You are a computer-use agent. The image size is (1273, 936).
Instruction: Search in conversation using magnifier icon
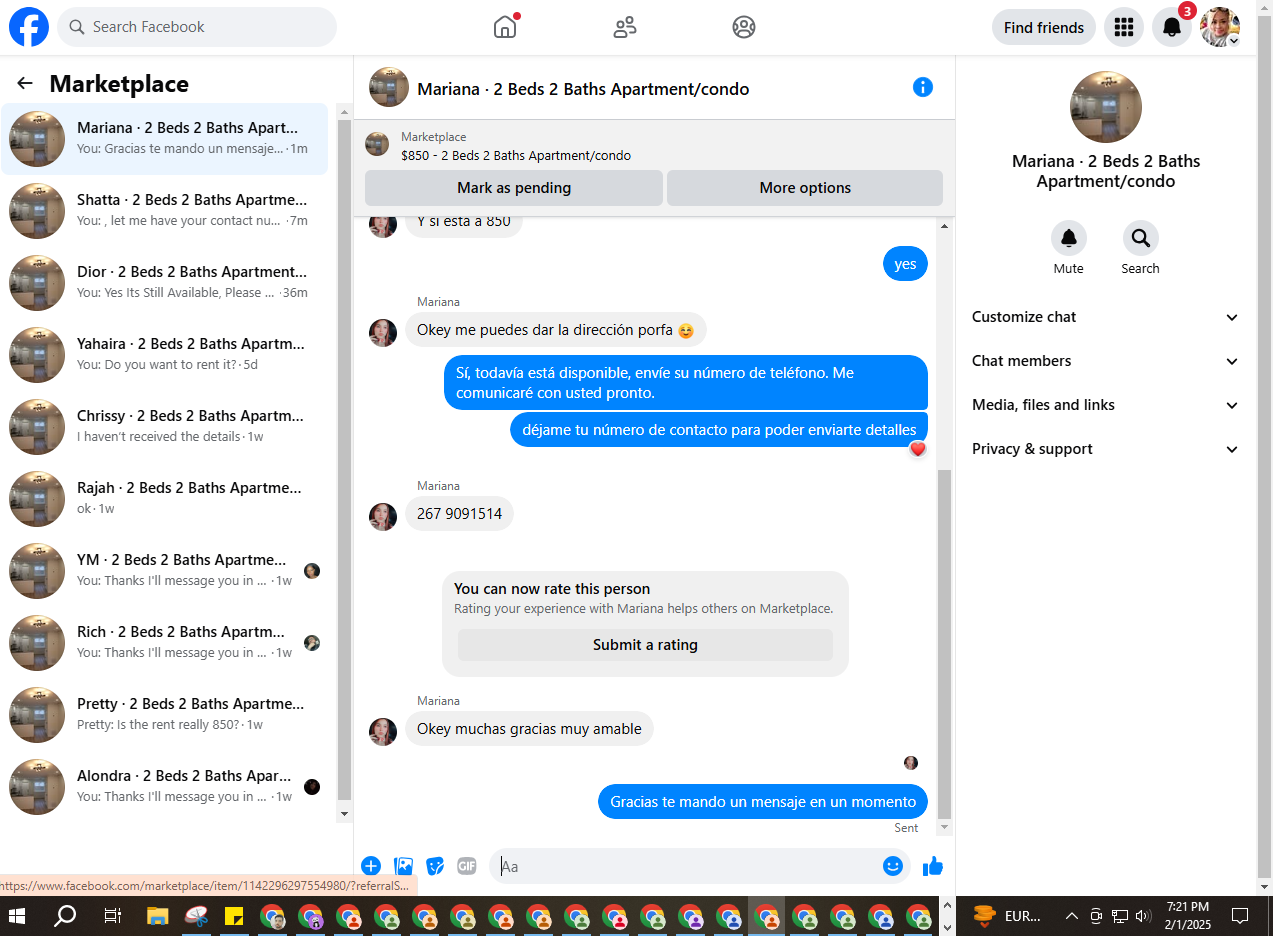coord(1140,238)
